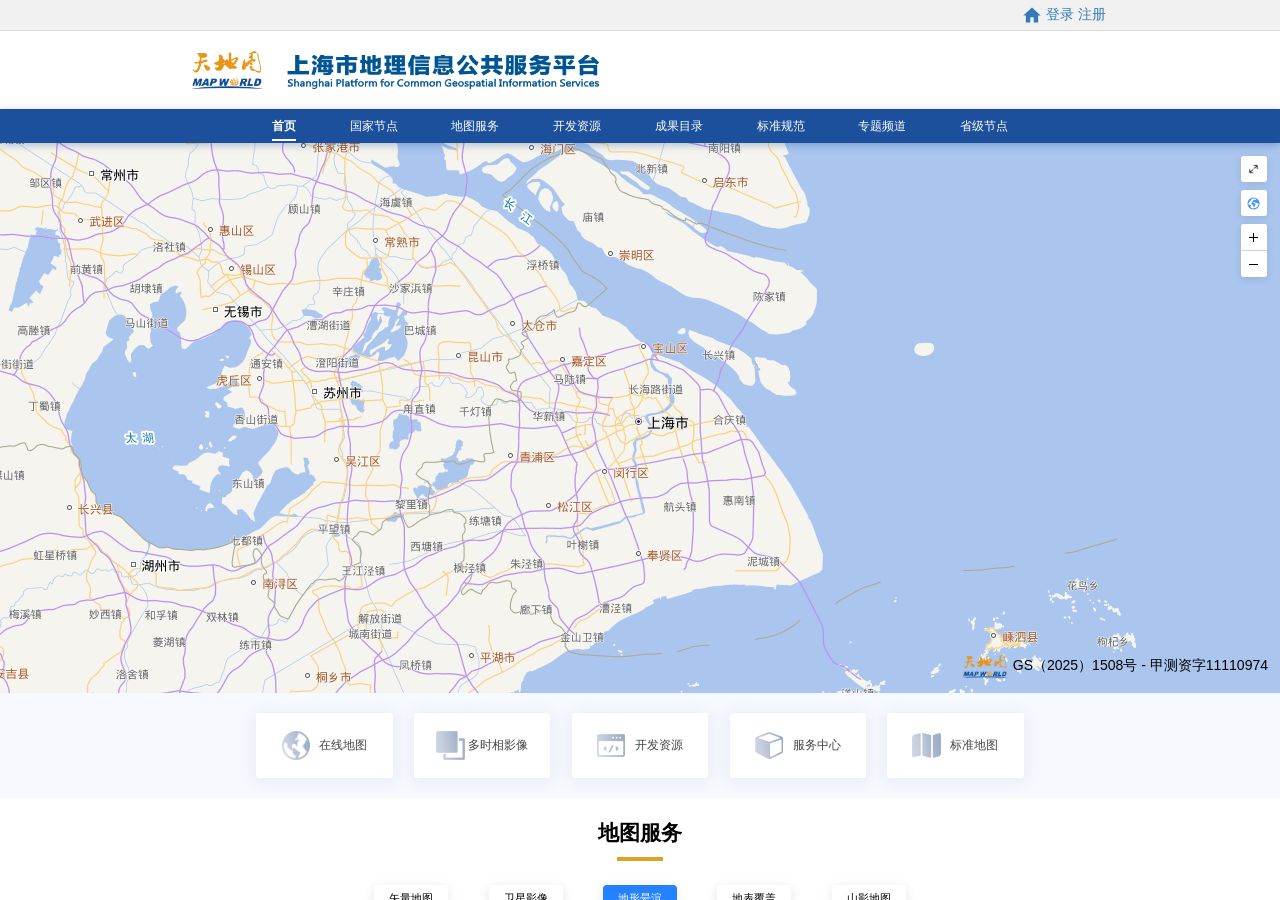Click 虎丘区 label on the map
The height and width of the screenshot is (900, 1280).
(234, 381)
